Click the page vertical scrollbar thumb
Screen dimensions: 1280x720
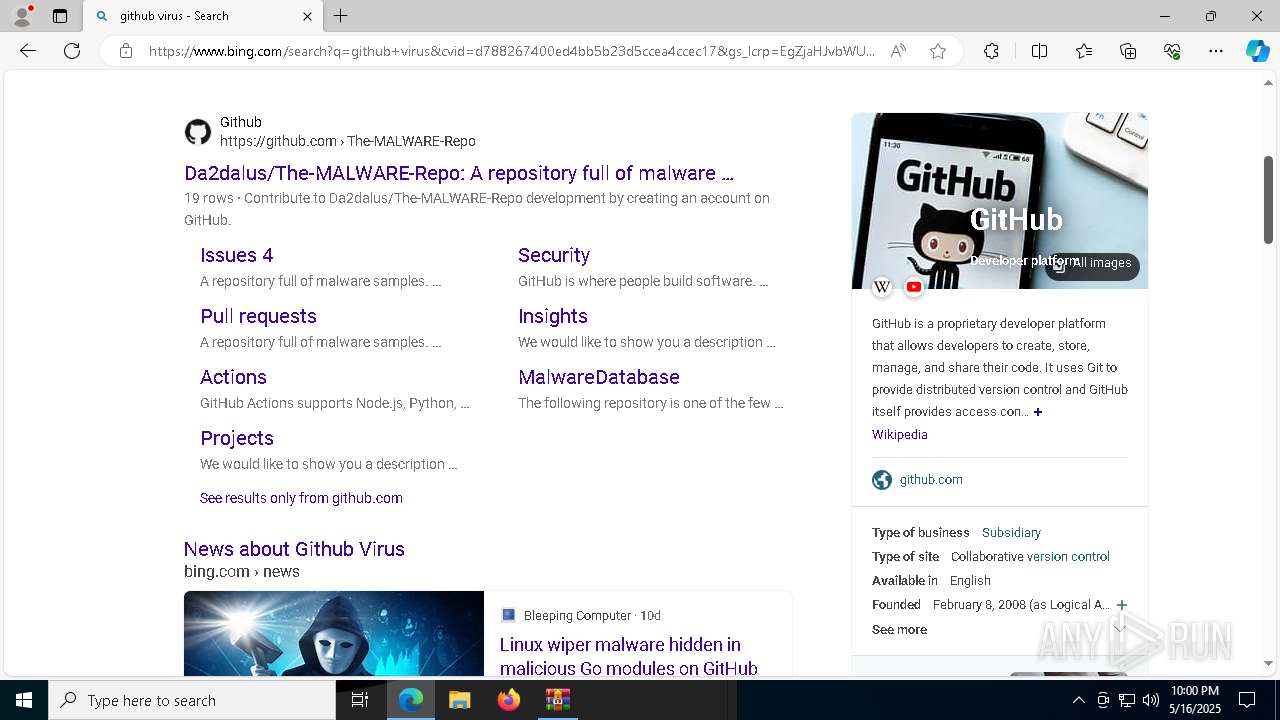click(1268, 200)
